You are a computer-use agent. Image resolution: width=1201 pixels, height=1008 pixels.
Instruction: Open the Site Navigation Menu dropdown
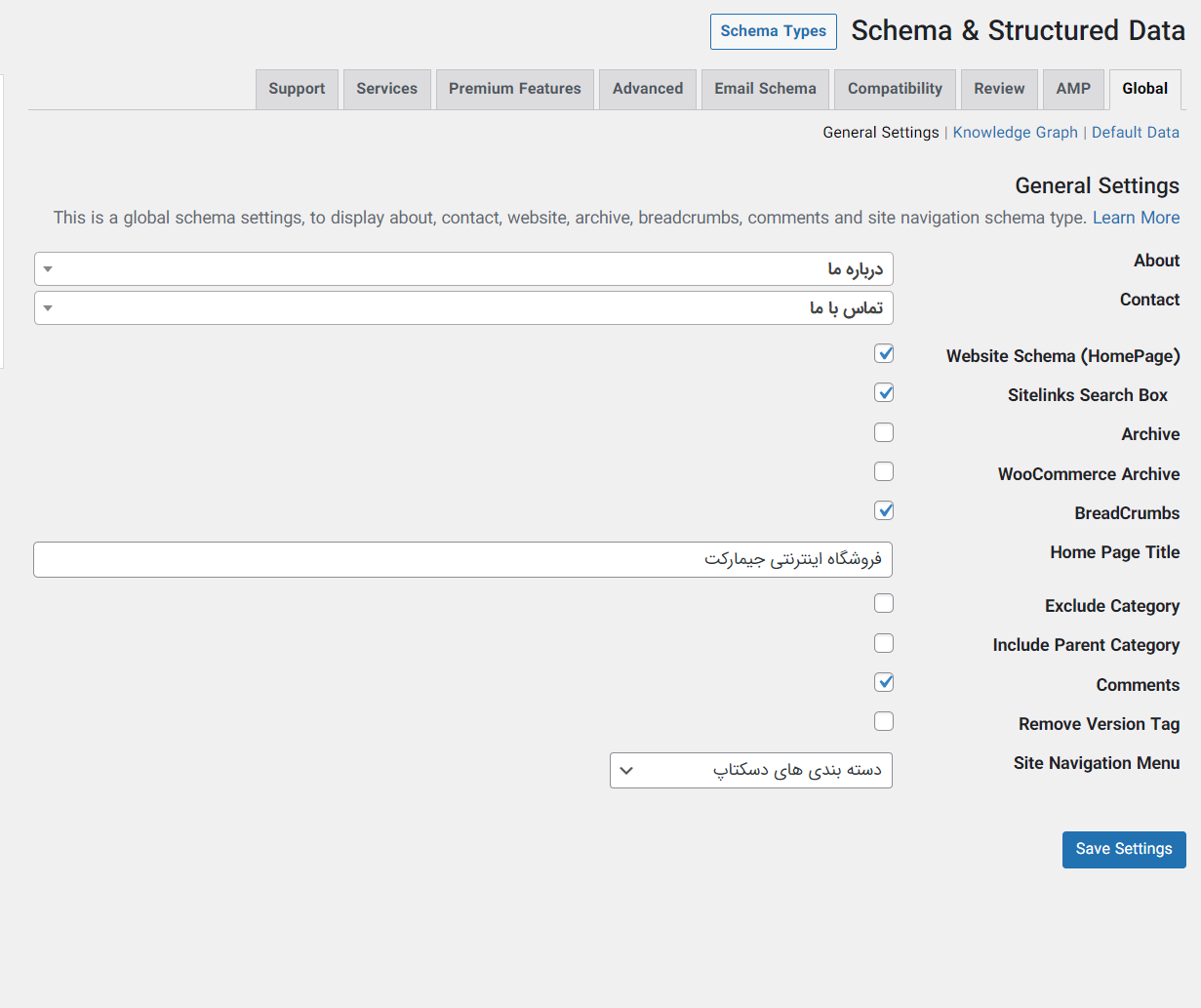click(x=750, y=771)
